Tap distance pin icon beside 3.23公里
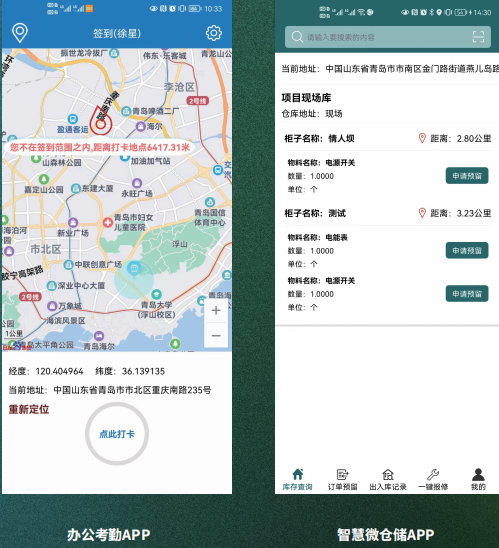The width and height of the screenshot is (499, 548). click(422, 213)
